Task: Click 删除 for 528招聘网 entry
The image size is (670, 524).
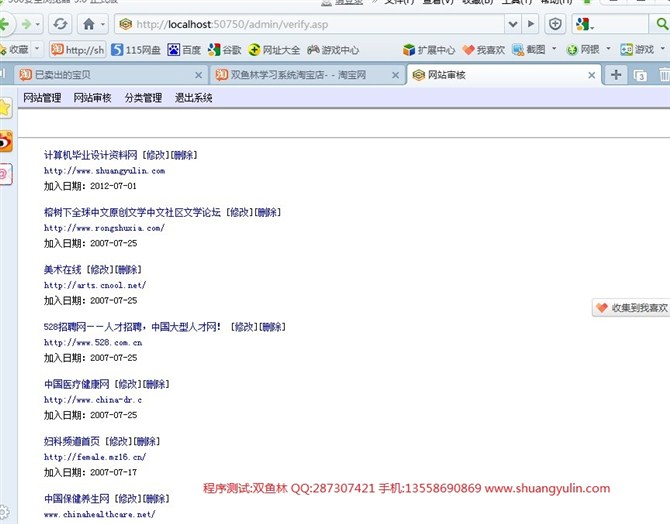Action: (x=272, y=327)
